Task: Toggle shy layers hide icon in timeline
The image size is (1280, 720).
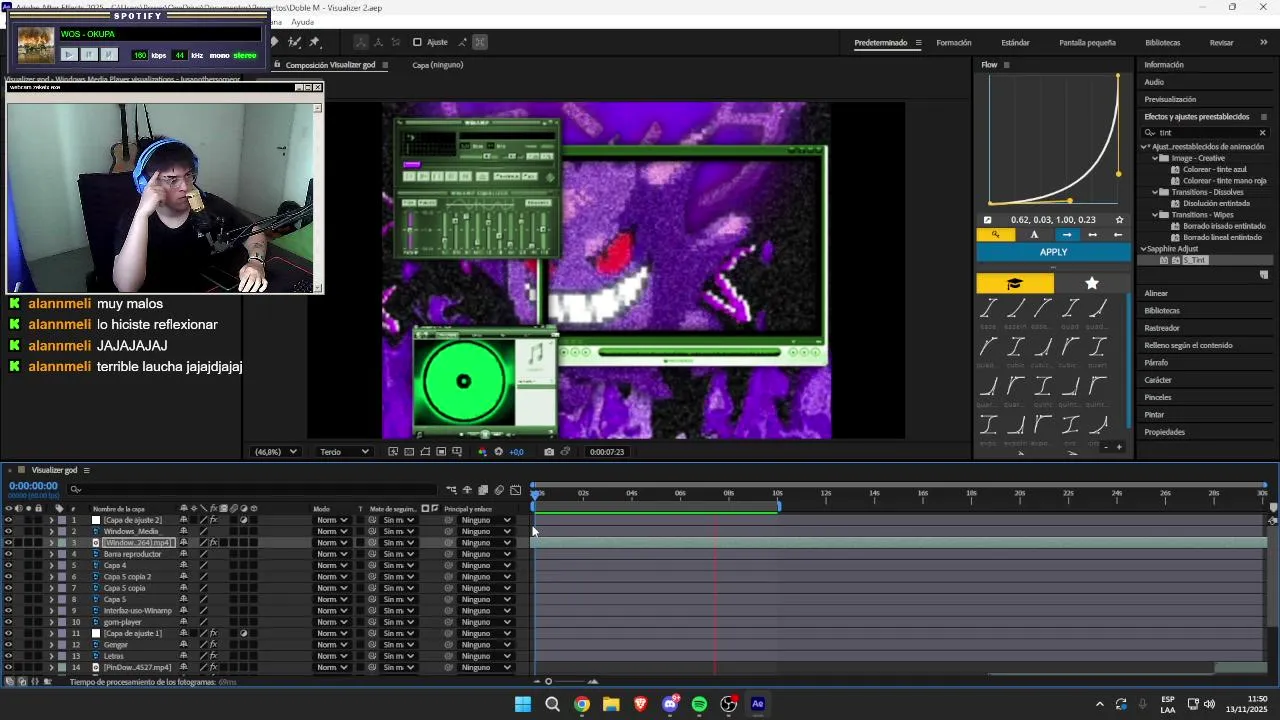Action: pos(467,490)
